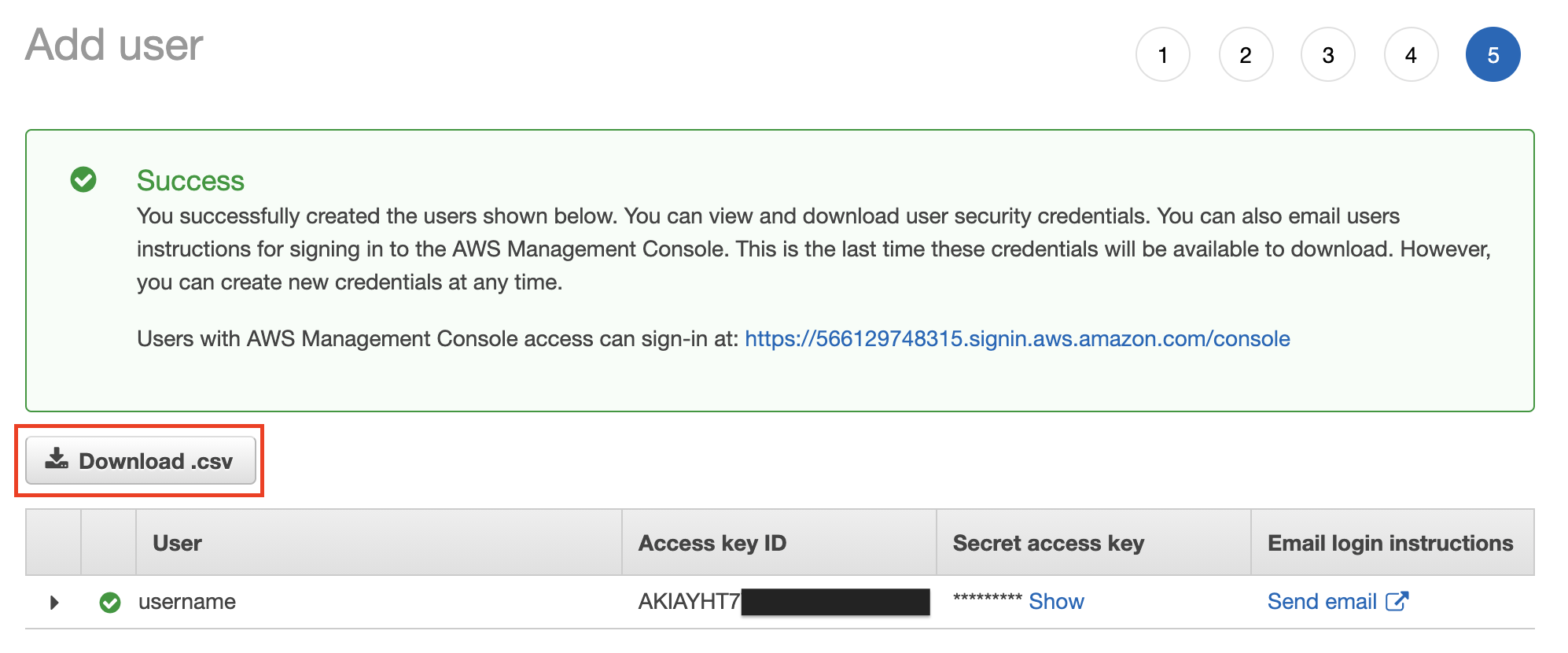Download the credentials .csv file

[x=141, y=460]
